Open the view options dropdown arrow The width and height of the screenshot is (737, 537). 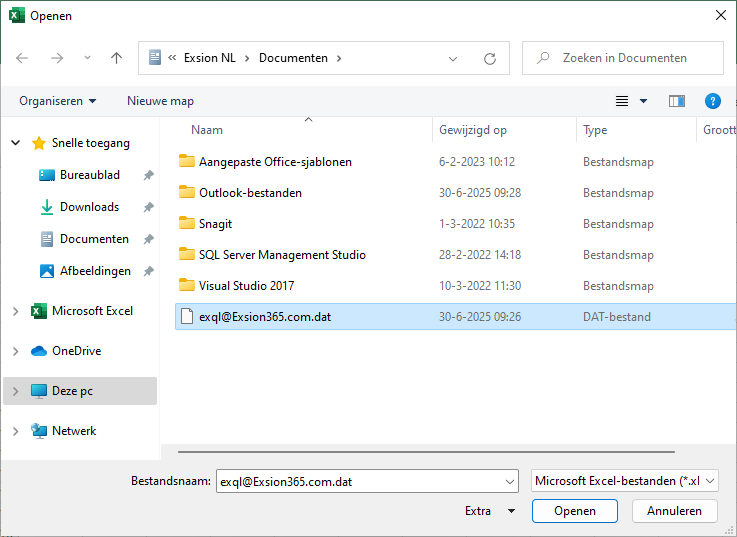643,101
